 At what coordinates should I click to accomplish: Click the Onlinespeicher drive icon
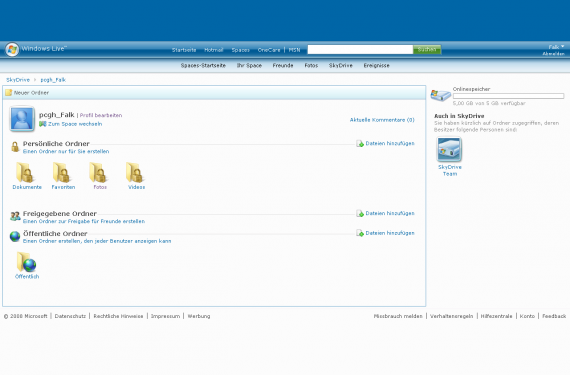click(441, 96)
